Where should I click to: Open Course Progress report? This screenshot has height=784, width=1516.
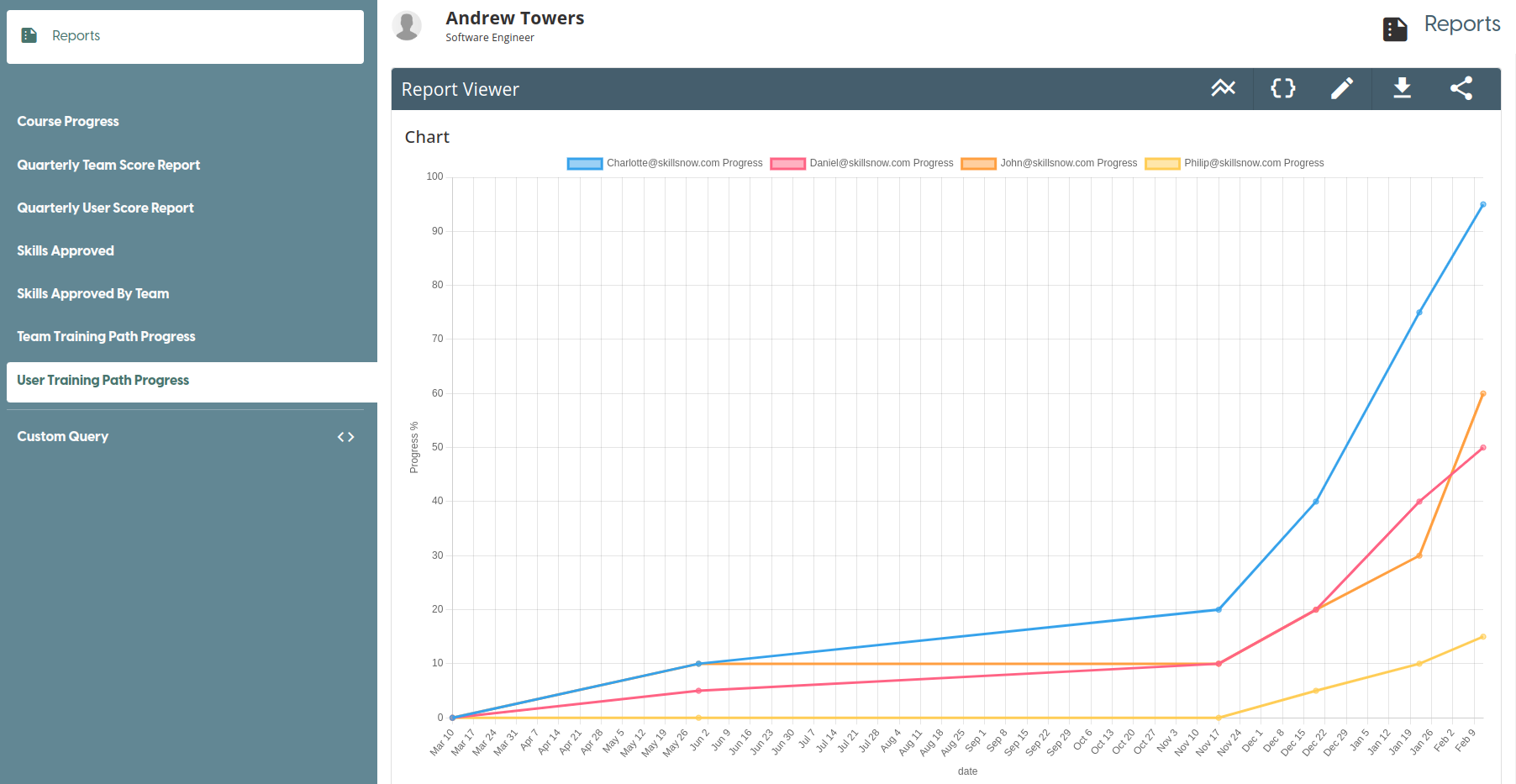(x=68, y=122)
